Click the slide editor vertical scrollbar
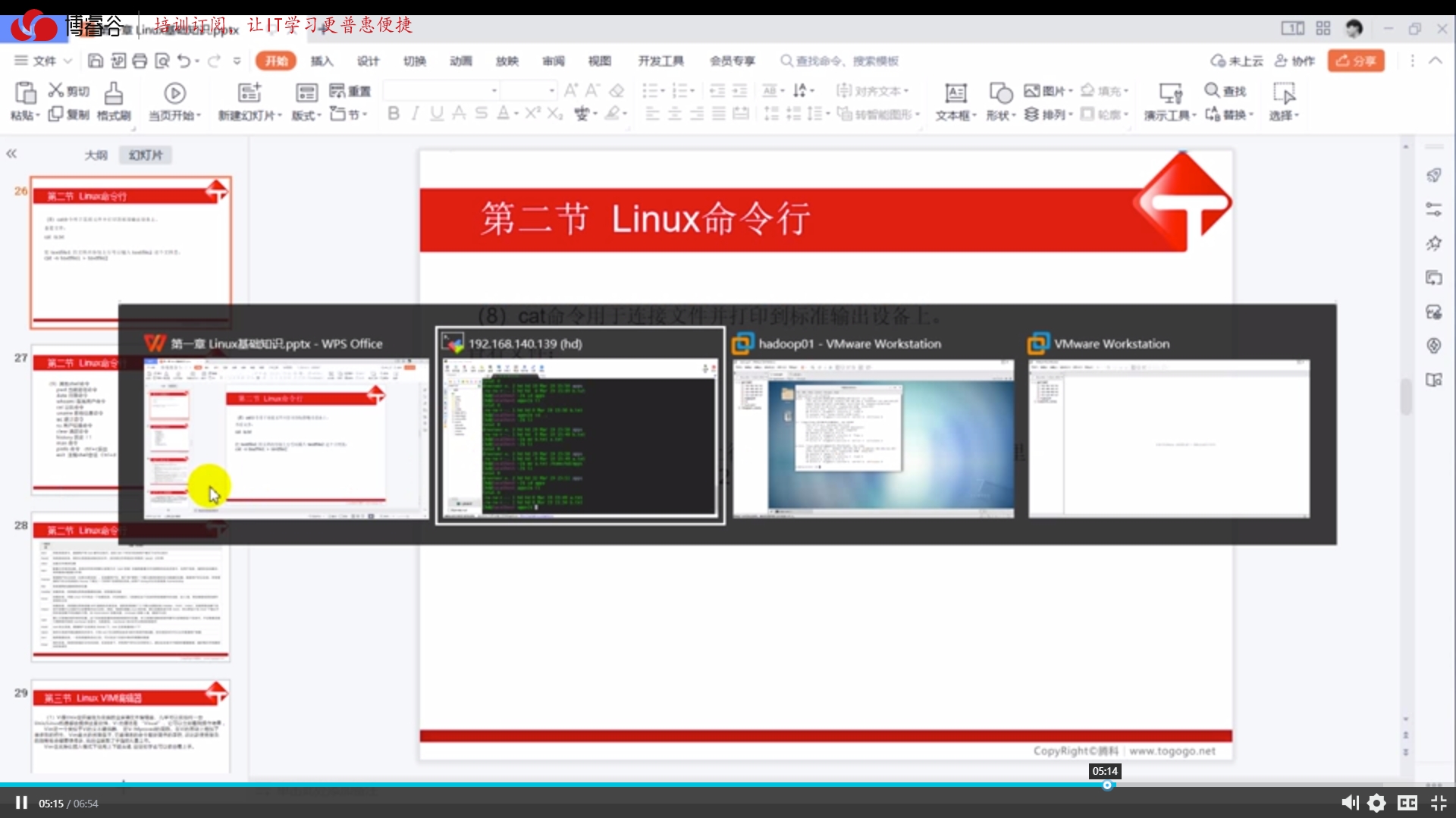Viewport: 1456px width, 818px height. click(x=1405, y=396)
